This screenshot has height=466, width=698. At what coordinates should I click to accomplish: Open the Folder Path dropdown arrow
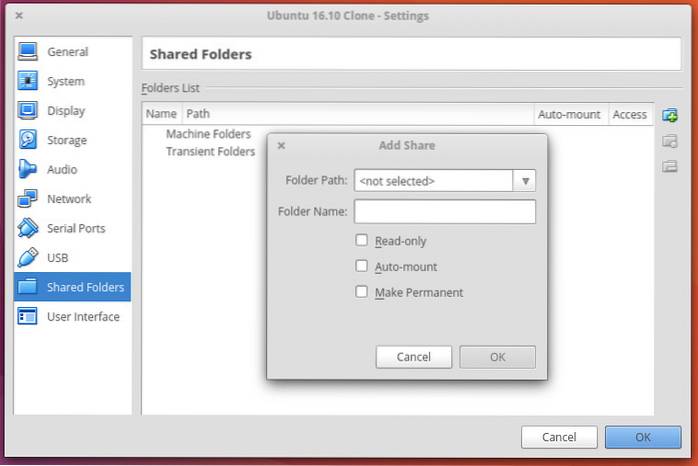click(525, 181)
